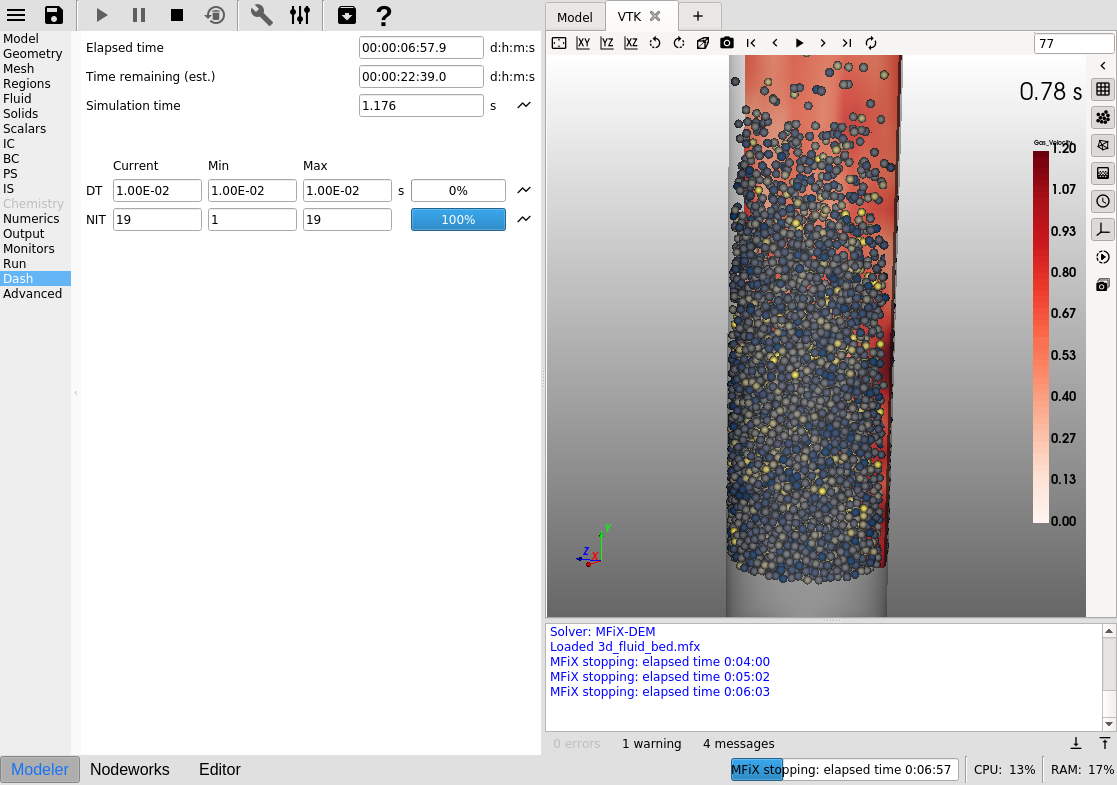Click the frame number field showing 77
This screenshot has height=785, width=1117.
(x=1073, y=43)
